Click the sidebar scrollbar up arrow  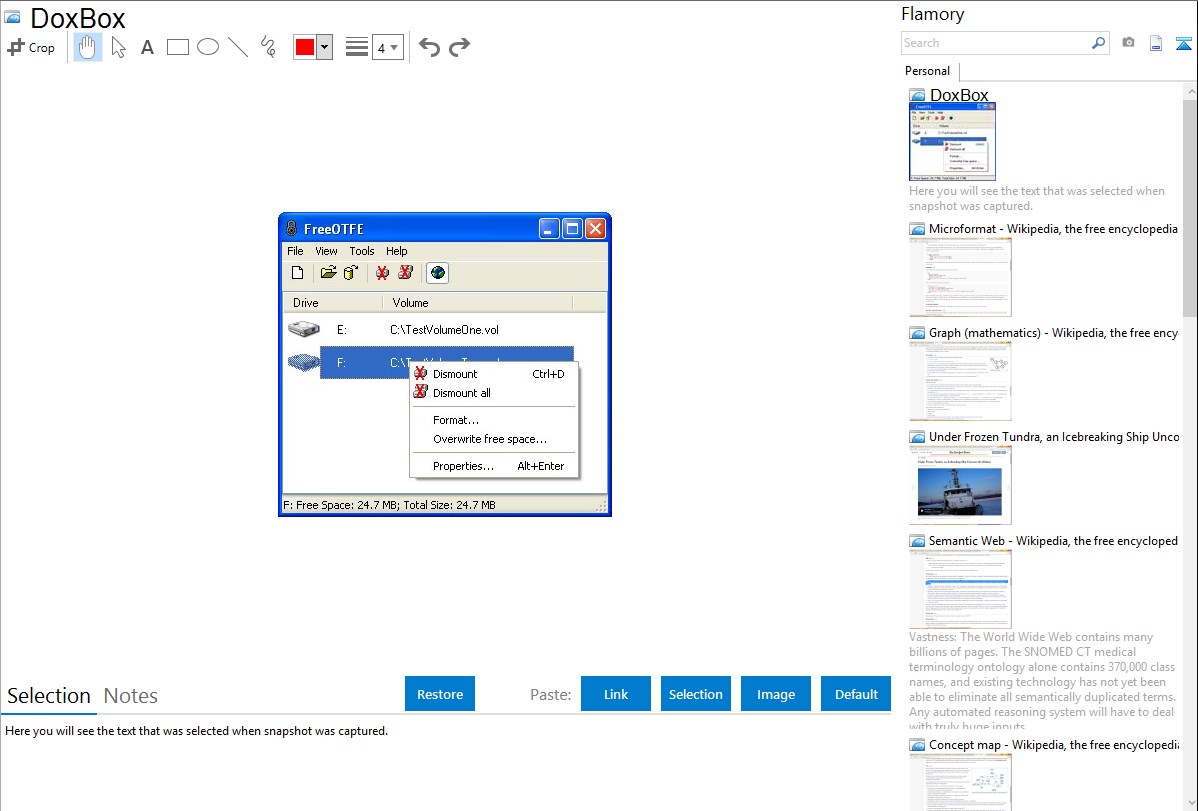1191,91
